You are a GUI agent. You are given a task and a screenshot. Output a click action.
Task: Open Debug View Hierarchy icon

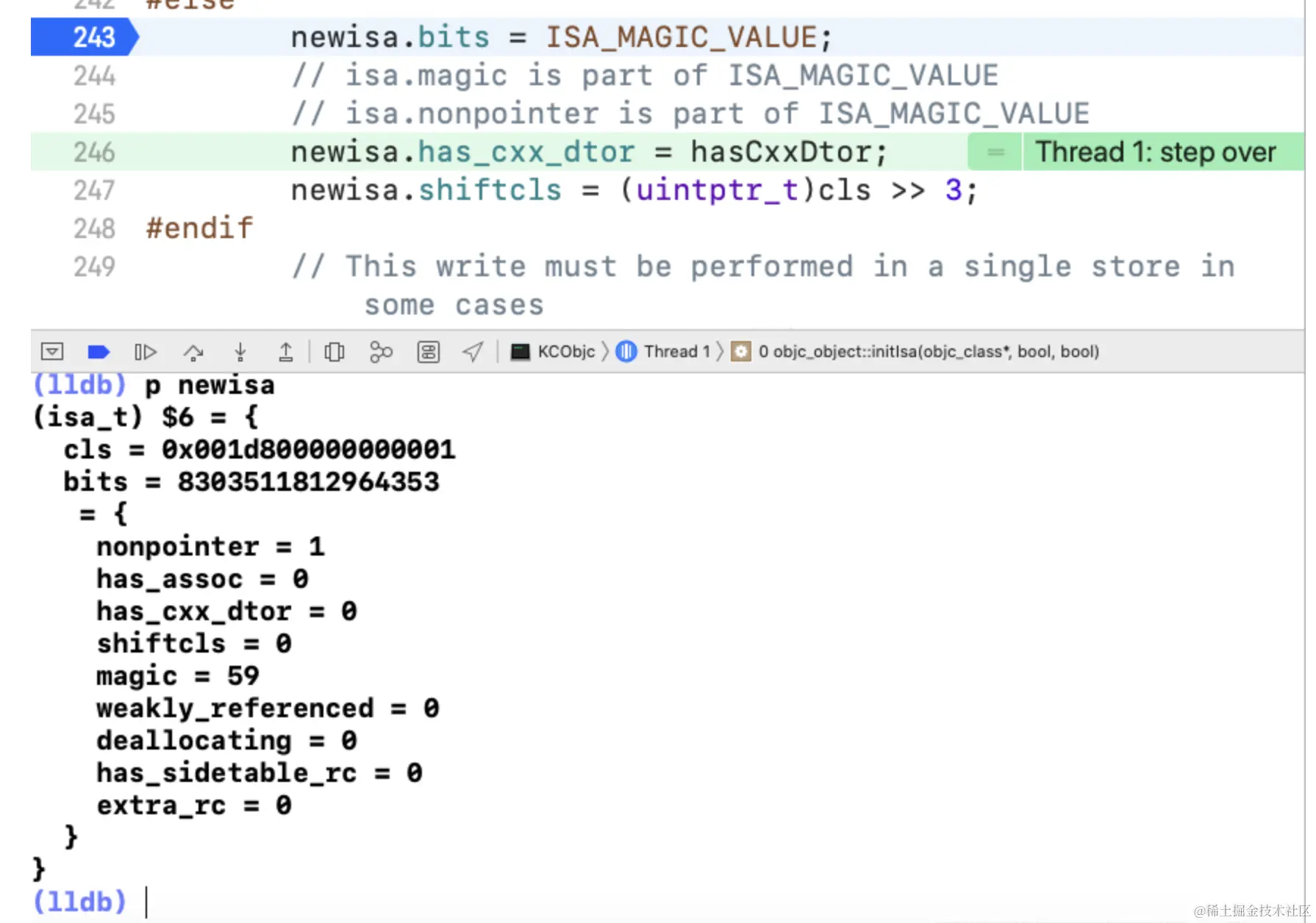(x=334, y=353)
